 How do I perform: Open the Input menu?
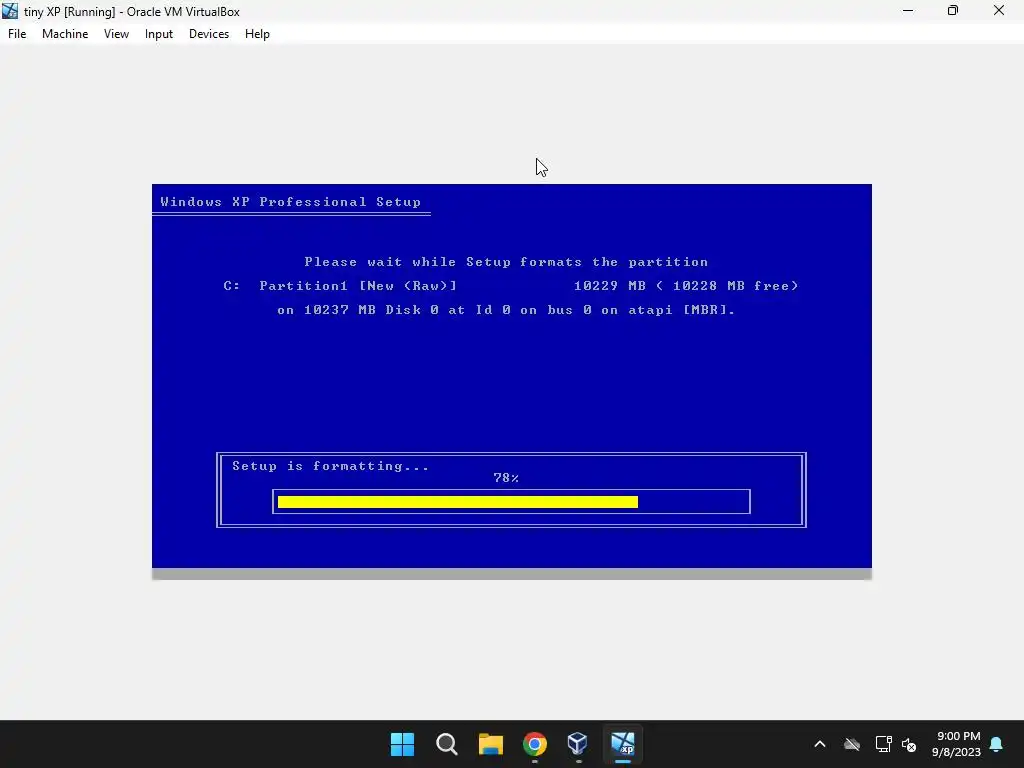[159, 34]
